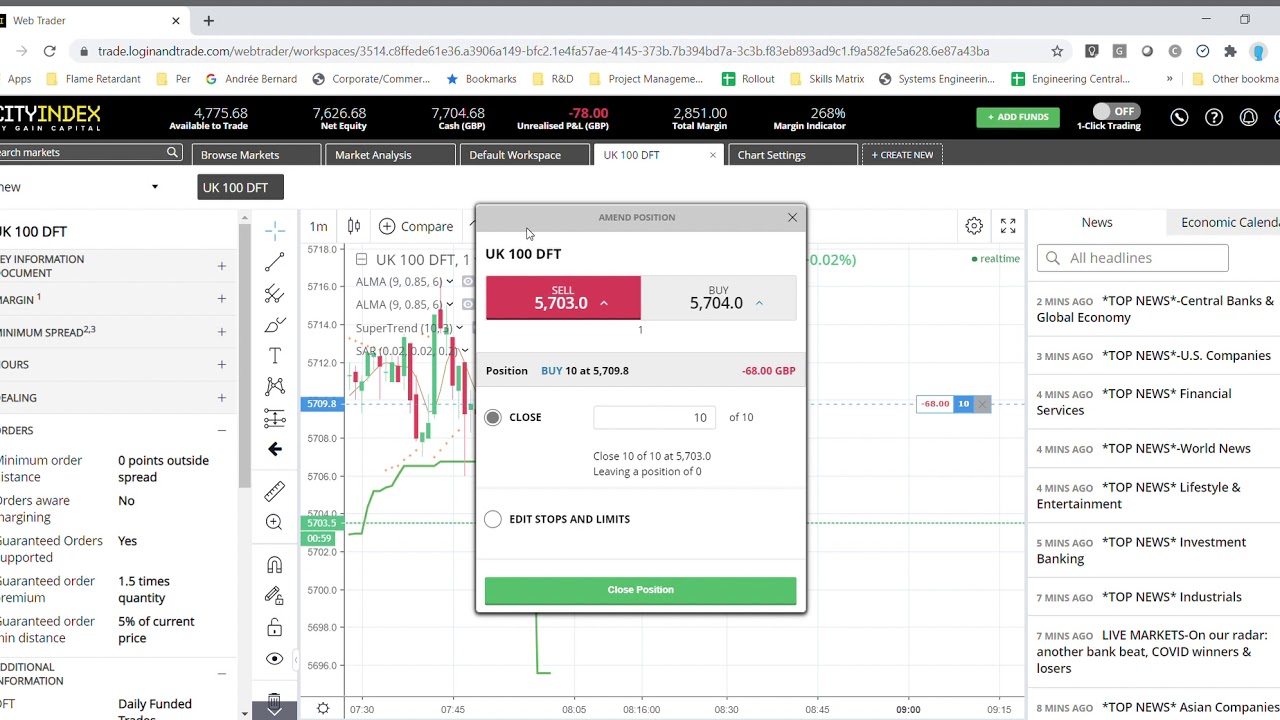Activate the zoom-in magnifier tool

(275, 522)
